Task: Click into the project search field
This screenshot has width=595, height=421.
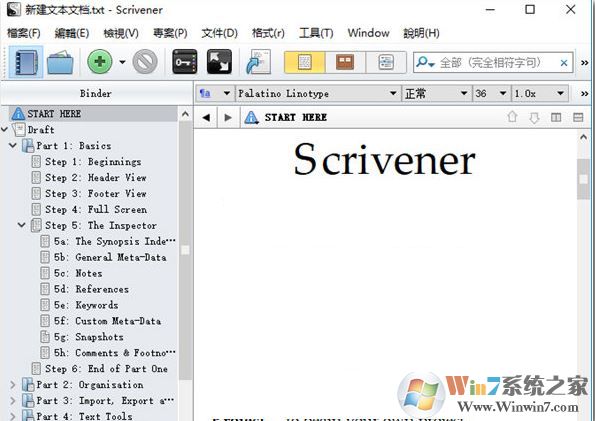Action: click(x=493, y=62)
